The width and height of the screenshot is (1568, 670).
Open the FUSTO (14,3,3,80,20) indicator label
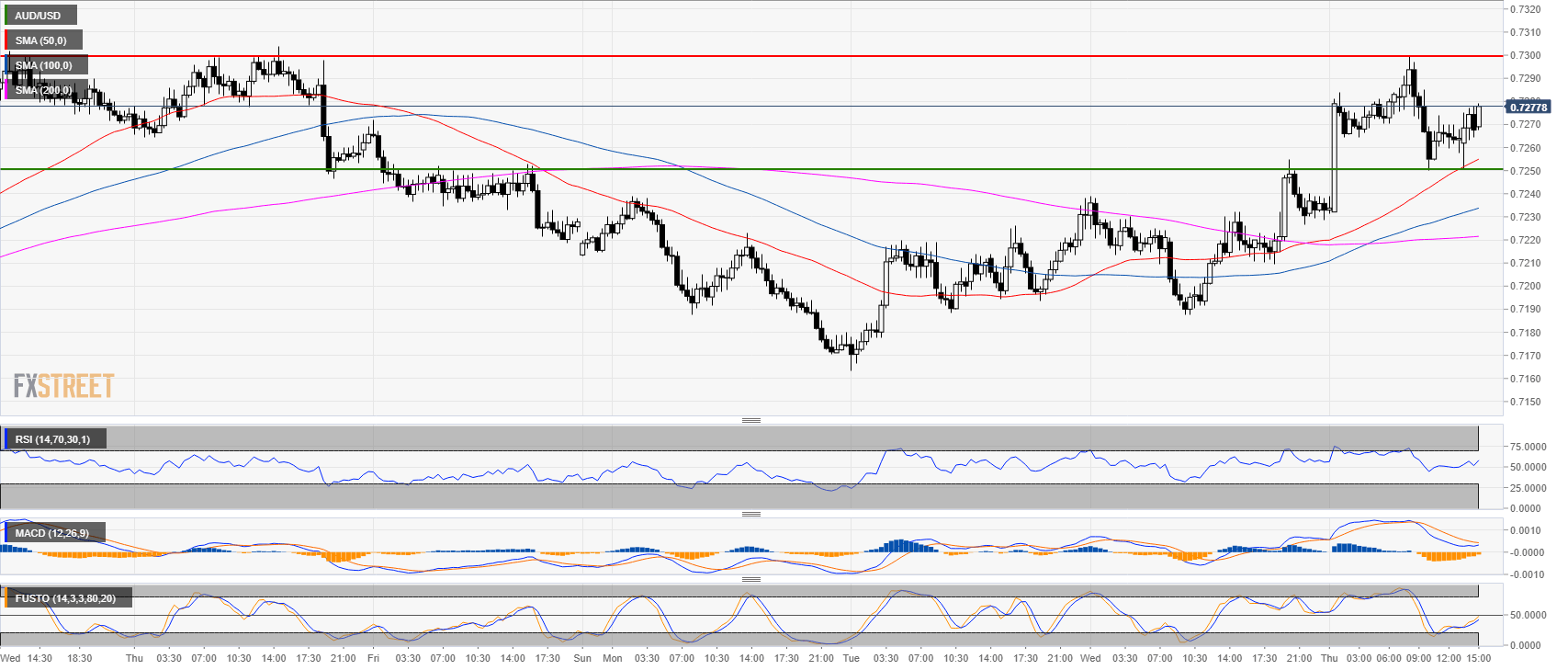point(65,598)
